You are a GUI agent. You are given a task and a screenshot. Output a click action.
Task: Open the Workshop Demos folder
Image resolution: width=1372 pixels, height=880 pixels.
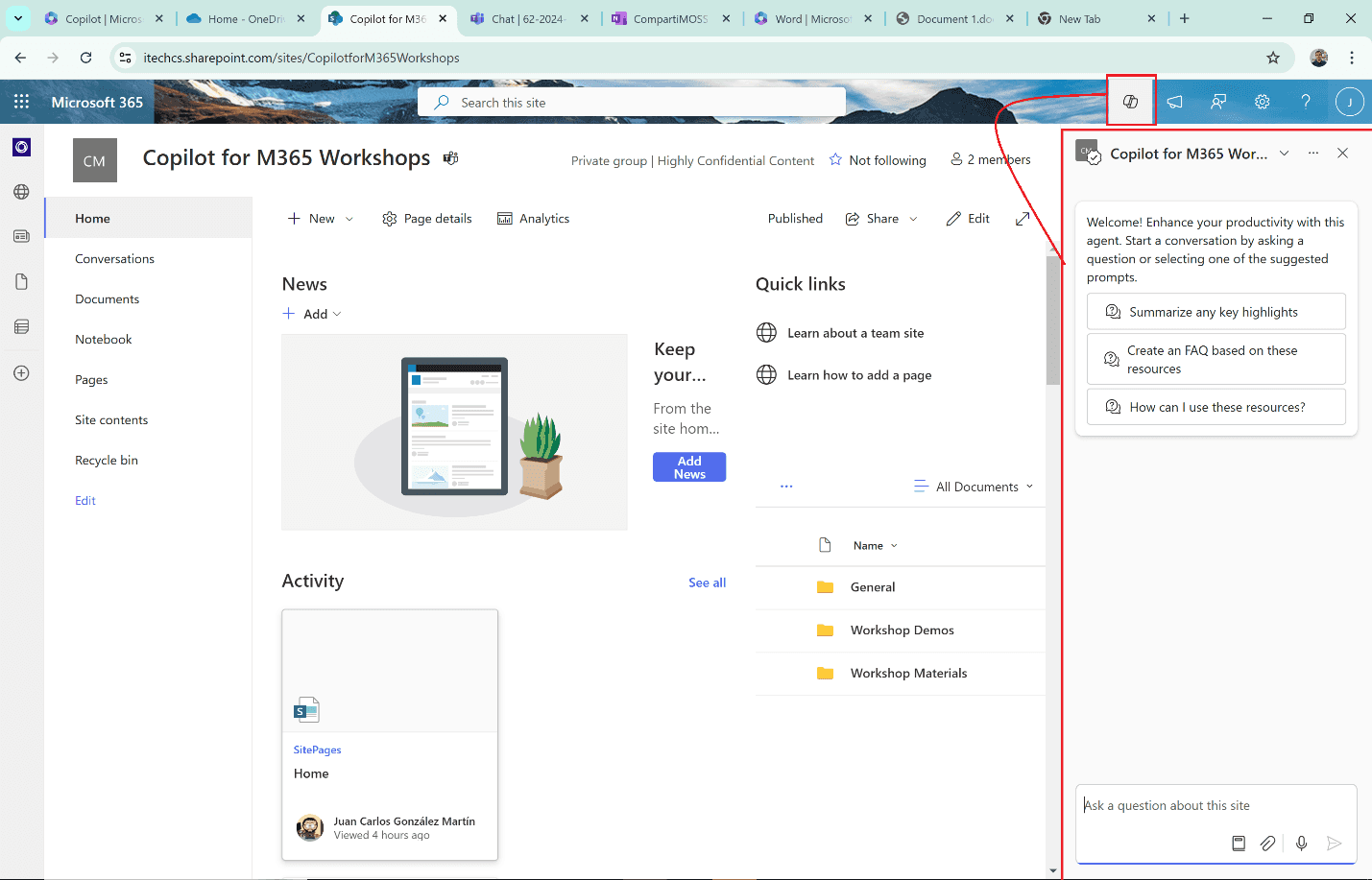902,630
